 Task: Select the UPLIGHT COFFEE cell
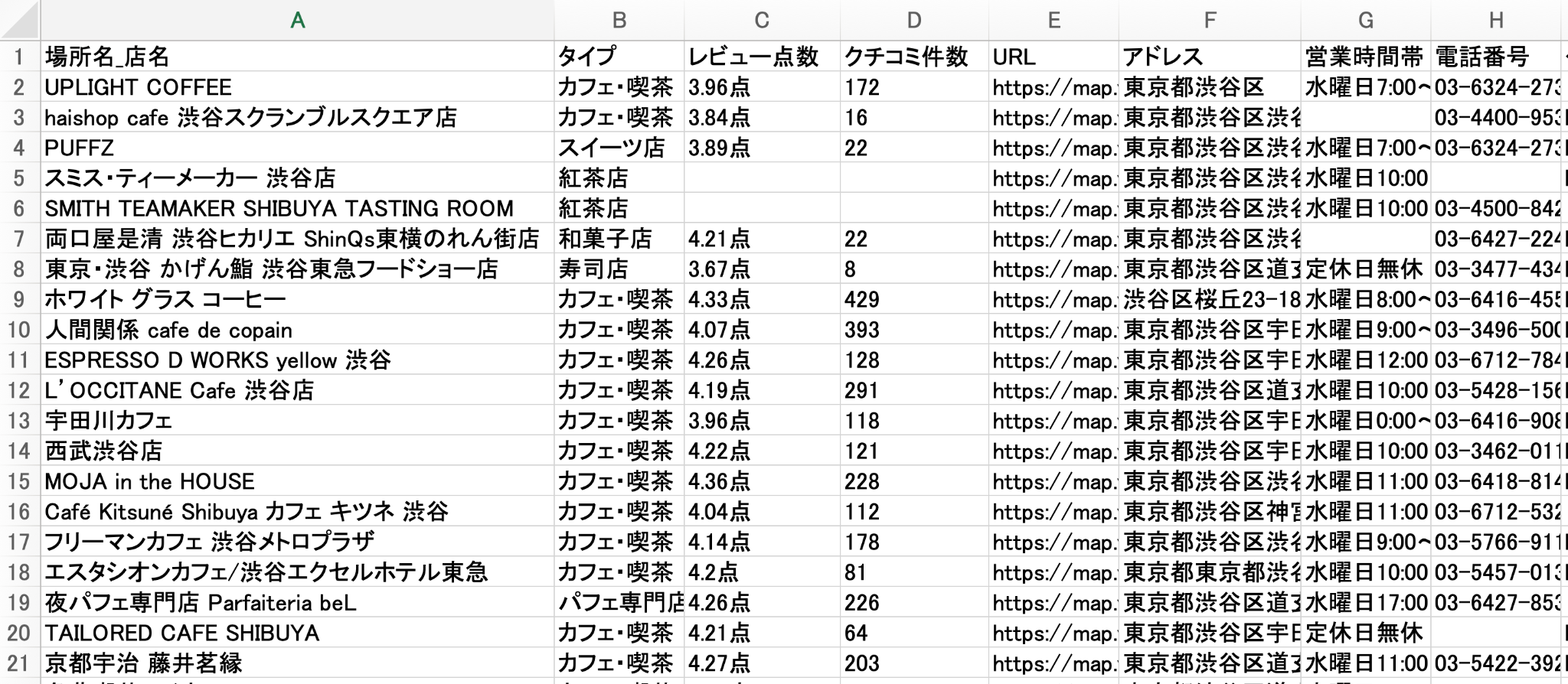(x=297, y=87)
